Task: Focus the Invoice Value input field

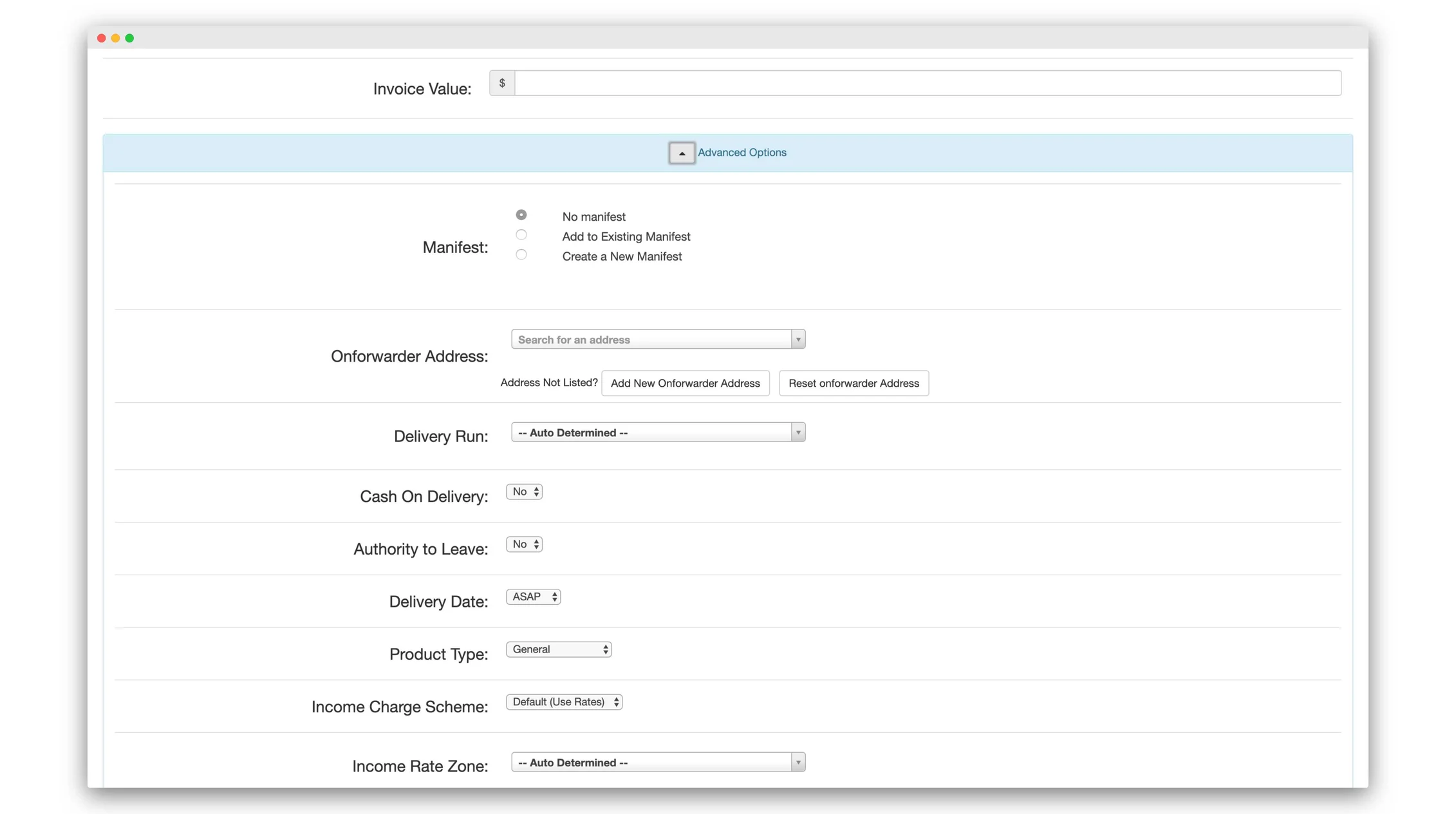Action: tap(927, 83)
